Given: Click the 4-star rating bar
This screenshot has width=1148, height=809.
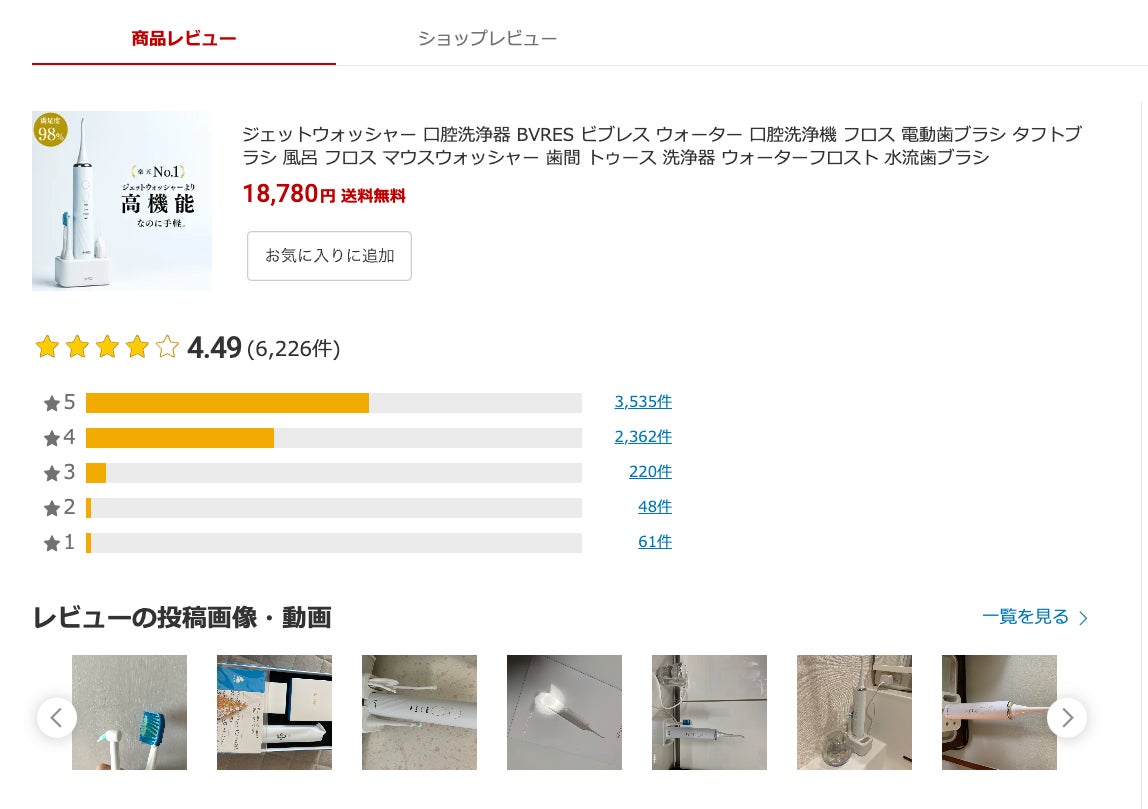Looking at the screenshot, I should [x=333, y=438].
